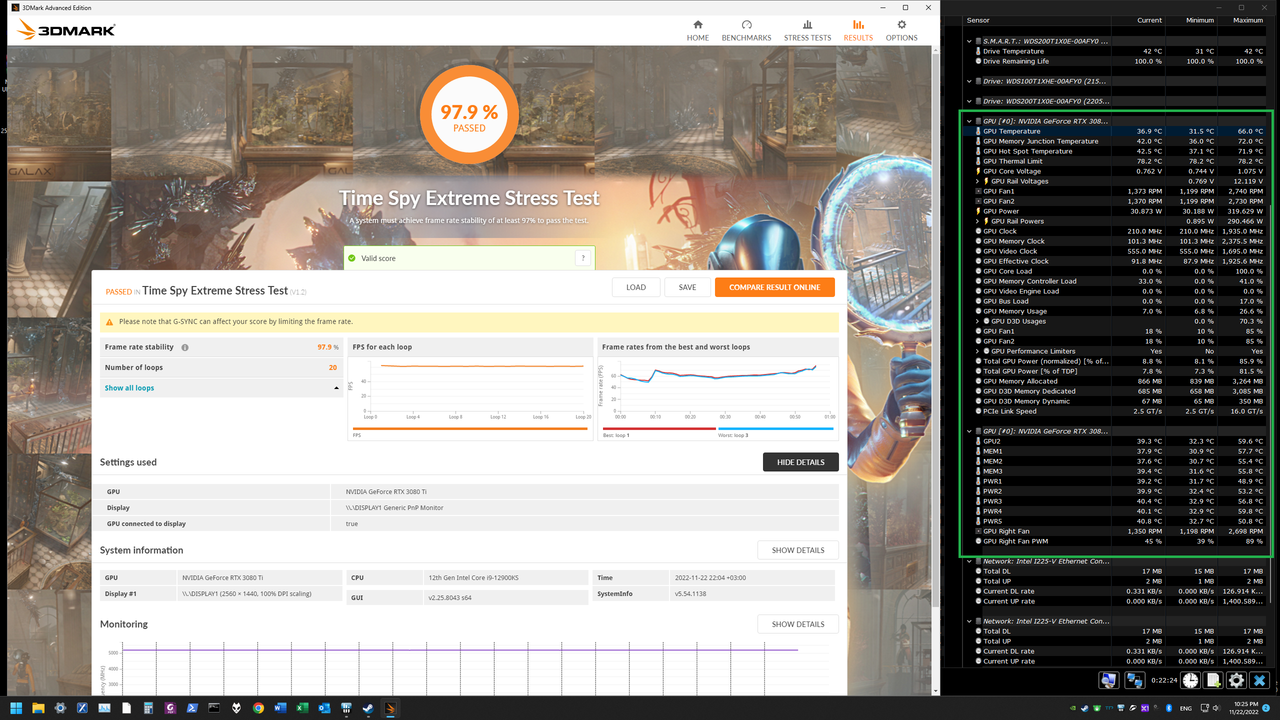
Task: Open the 3DMark HOME icon tab
Action: pyautogui.click(x=698, y=30)
